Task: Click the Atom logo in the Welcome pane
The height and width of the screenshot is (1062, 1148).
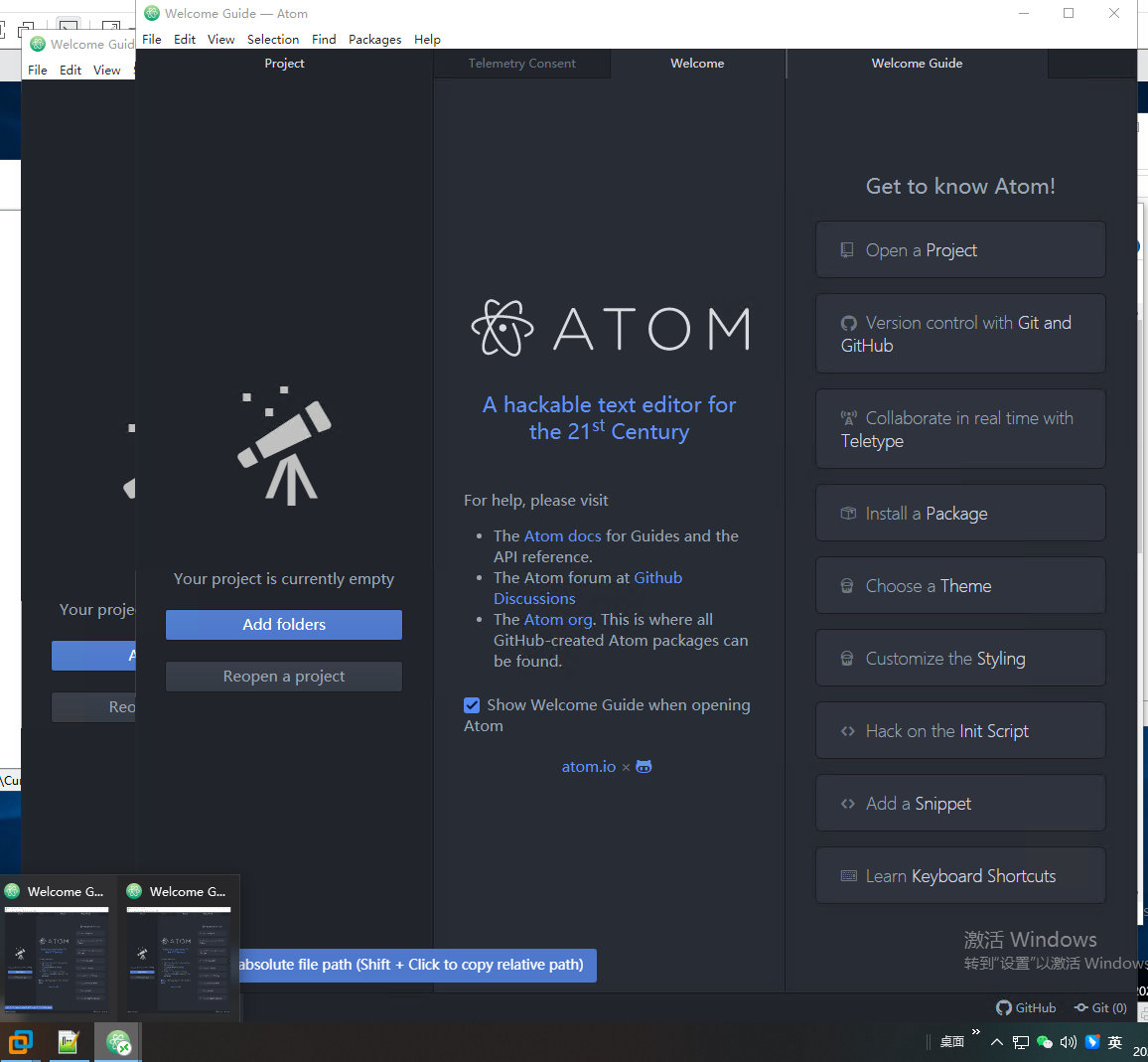Action: 610,328
